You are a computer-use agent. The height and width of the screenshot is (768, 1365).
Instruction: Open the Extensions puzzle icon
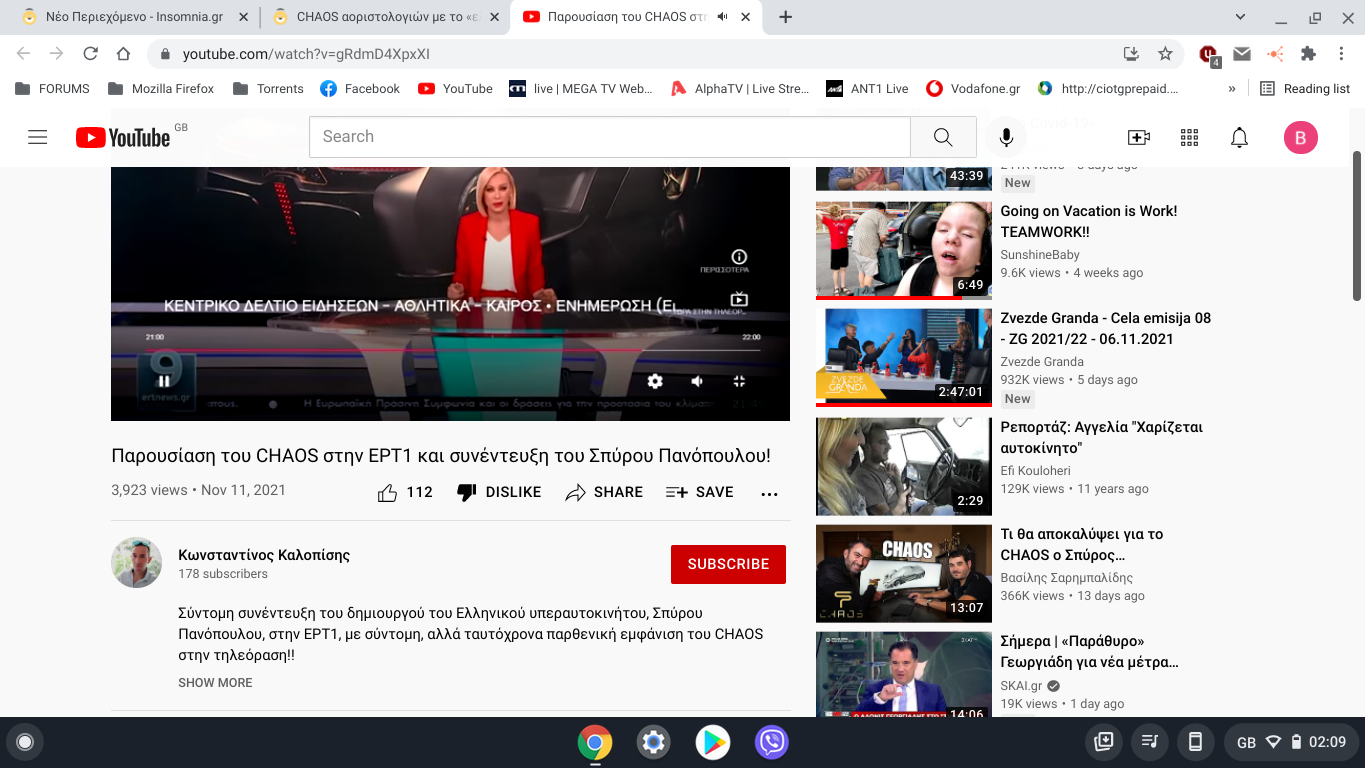(x=1308, y=54)
